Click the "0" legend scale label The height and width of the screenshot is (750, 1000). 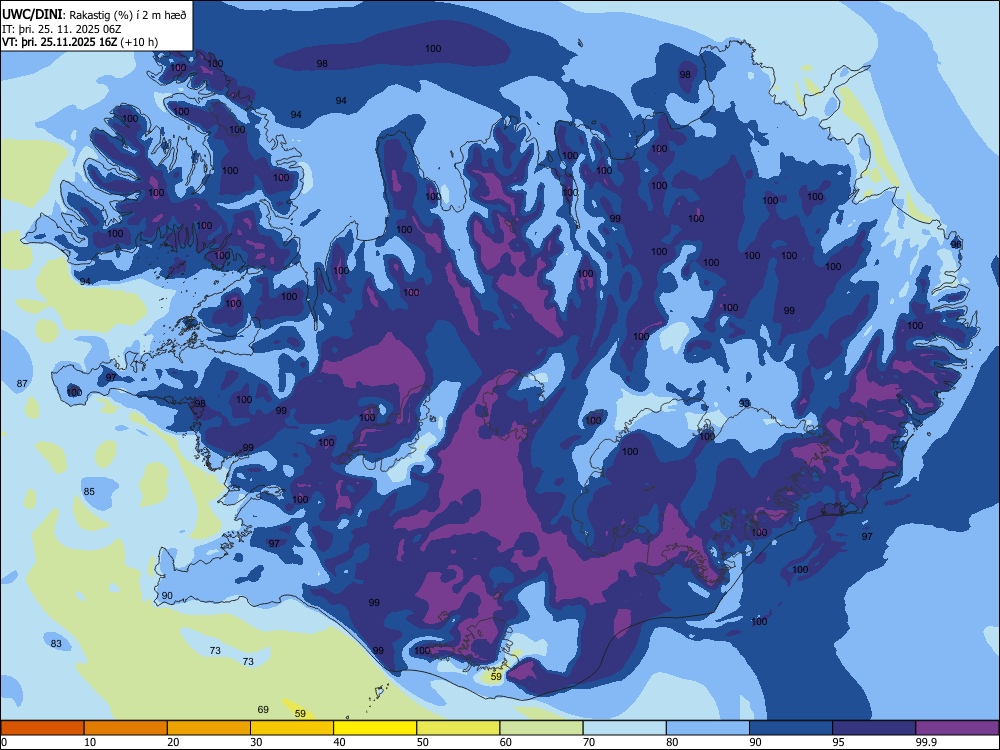pos(4,742)
